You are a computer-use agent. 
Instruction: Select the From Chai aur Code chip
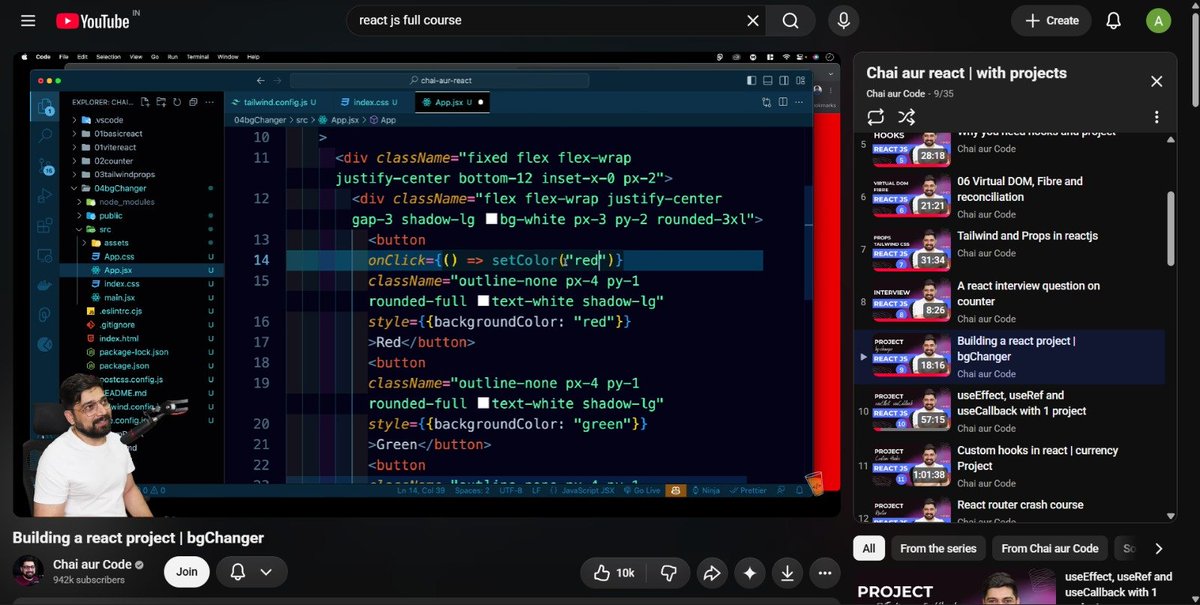click(x=1050, y=548)
